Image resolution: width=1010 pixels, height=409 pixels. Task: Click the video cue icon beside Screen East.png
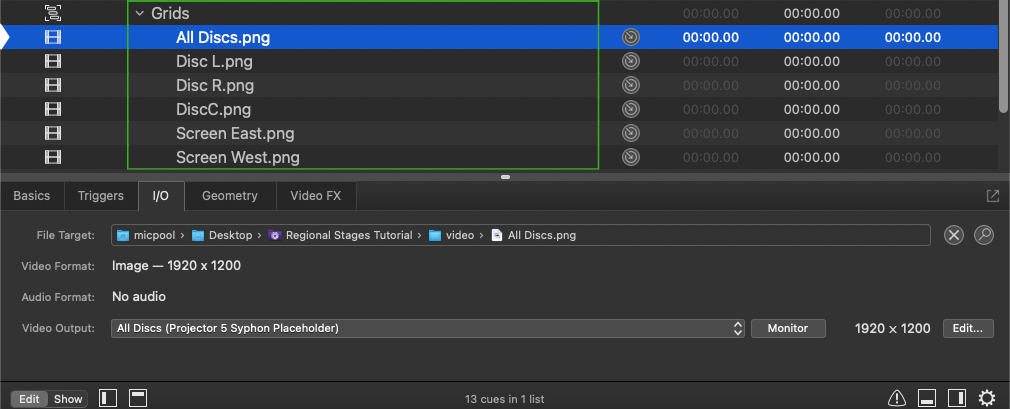53,133
